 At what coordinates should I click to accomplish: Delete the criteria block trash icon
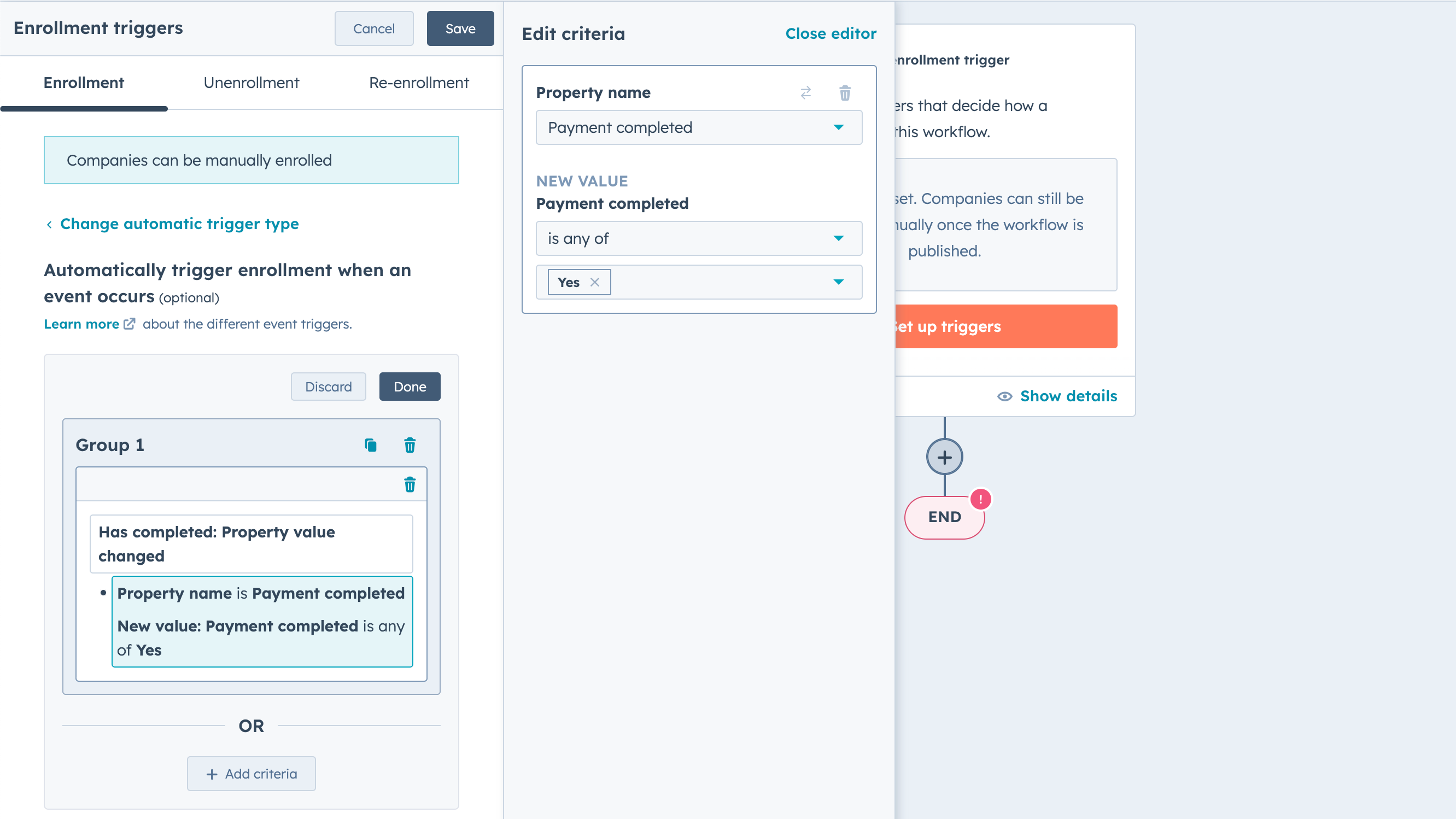[x=410, y=484]
